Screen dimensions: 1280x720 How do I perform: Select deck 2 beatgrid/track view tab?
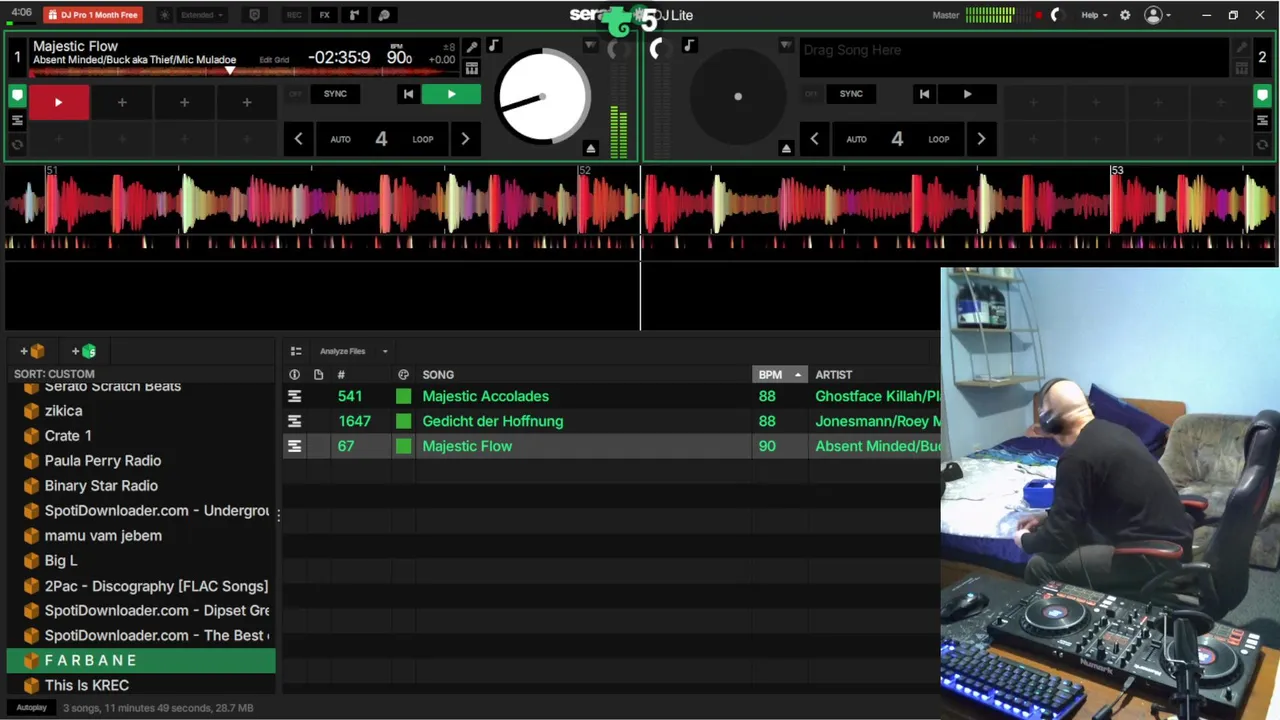coord(1262,120)
